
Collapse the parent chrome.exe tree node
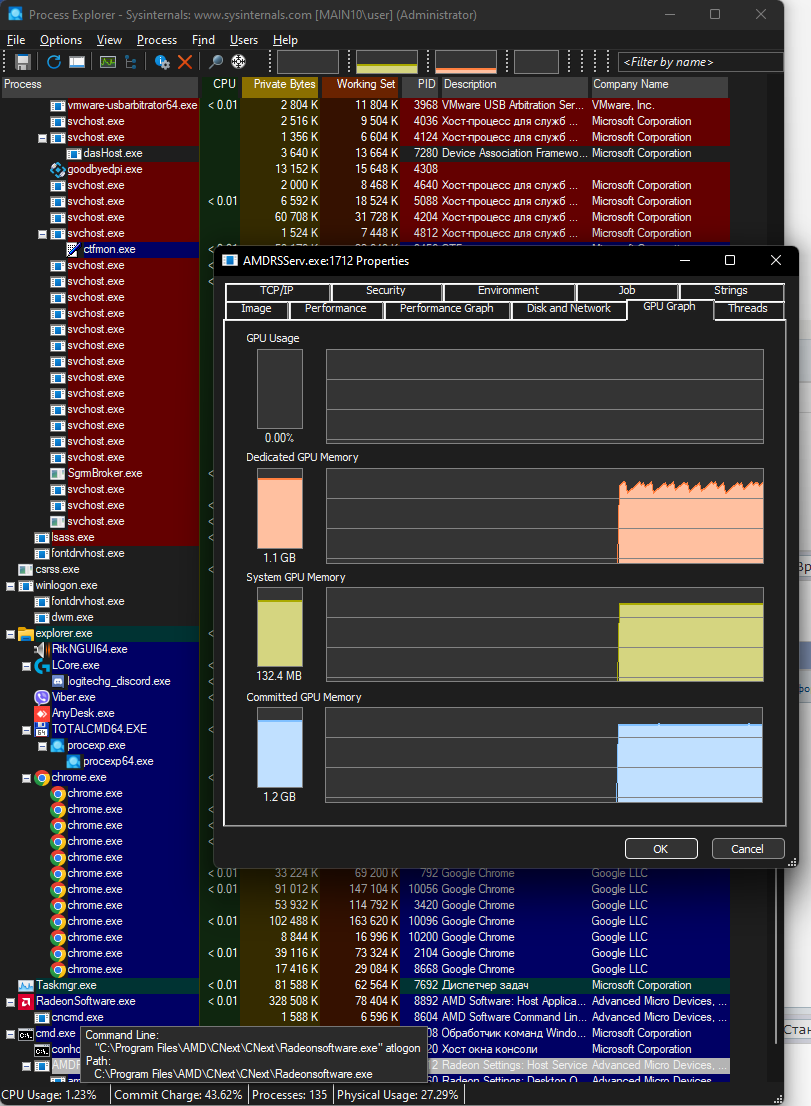point(26,778)
